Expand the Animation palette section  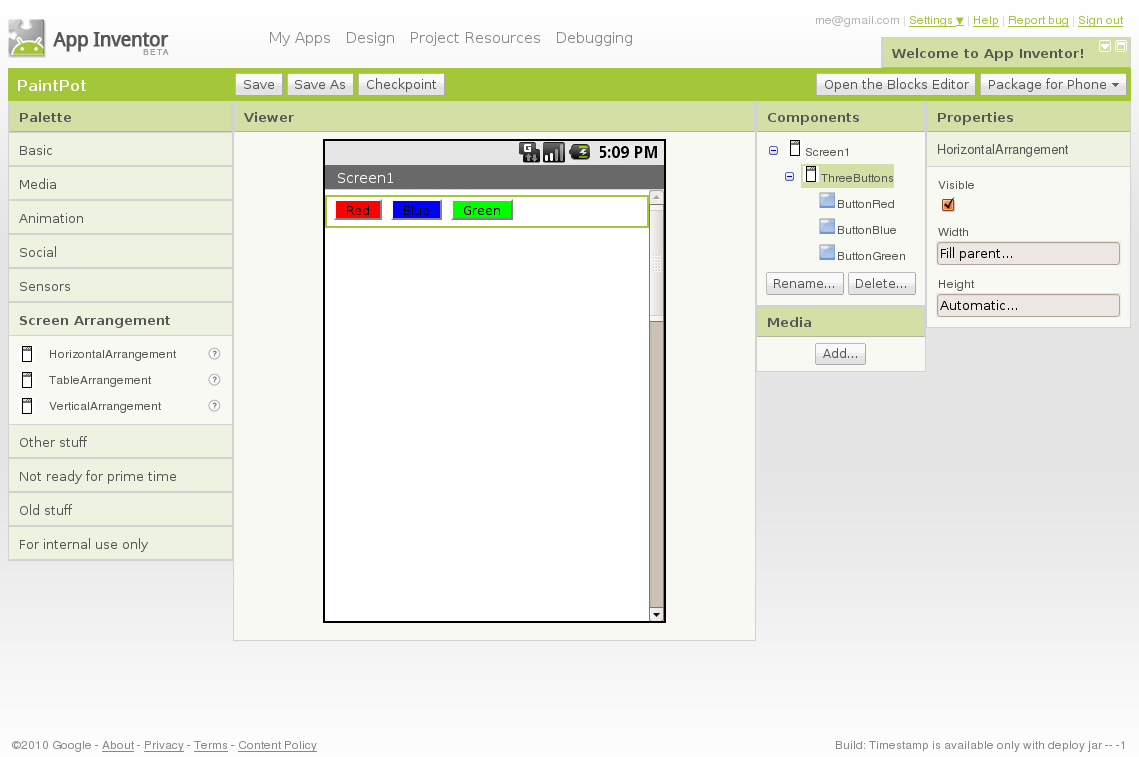point(121,219)
